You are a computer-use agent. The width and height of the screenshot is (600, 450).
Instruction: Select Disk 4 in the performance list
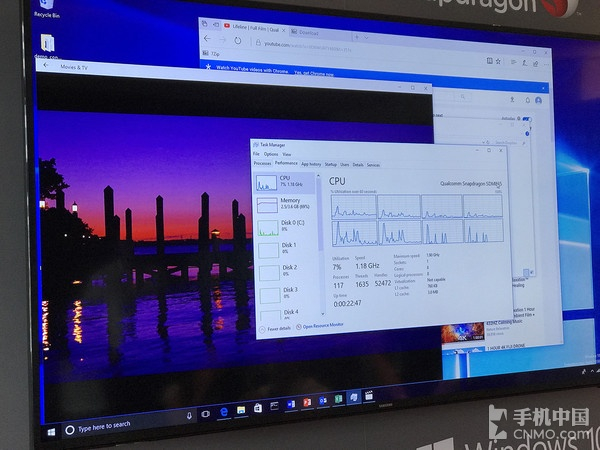290,314
